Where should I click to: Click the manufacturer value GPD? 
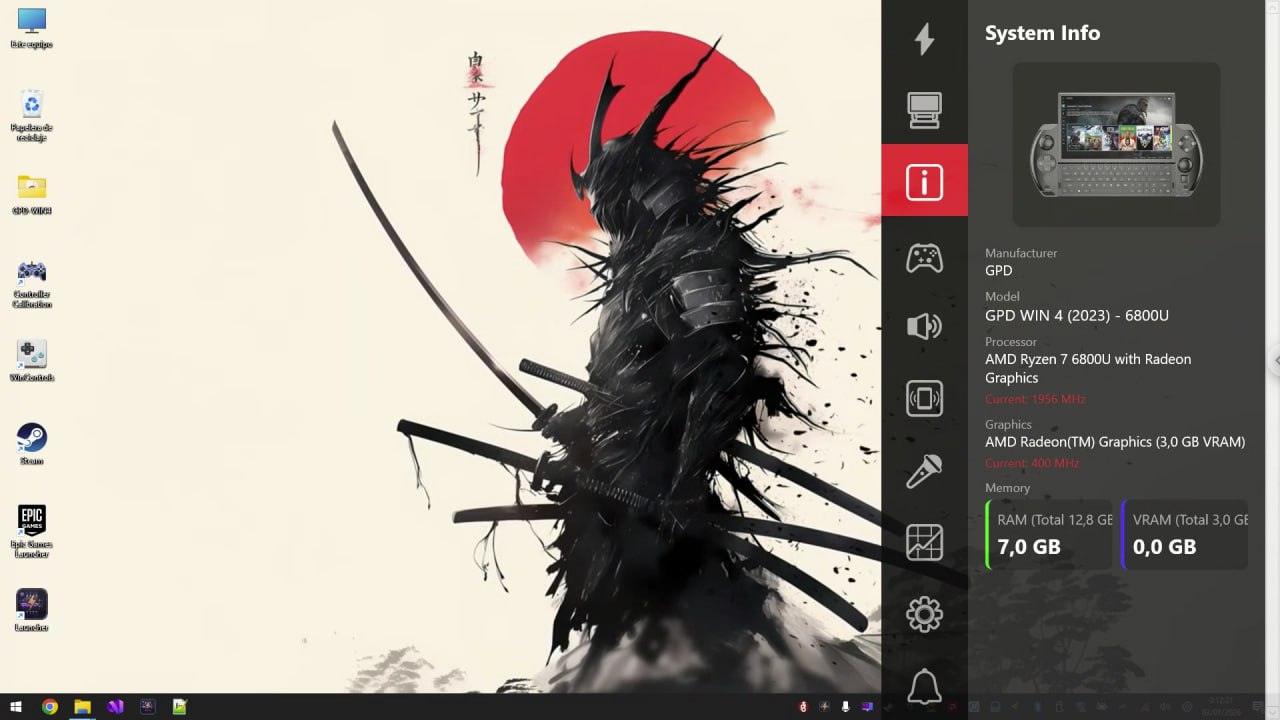coord(999,270)
